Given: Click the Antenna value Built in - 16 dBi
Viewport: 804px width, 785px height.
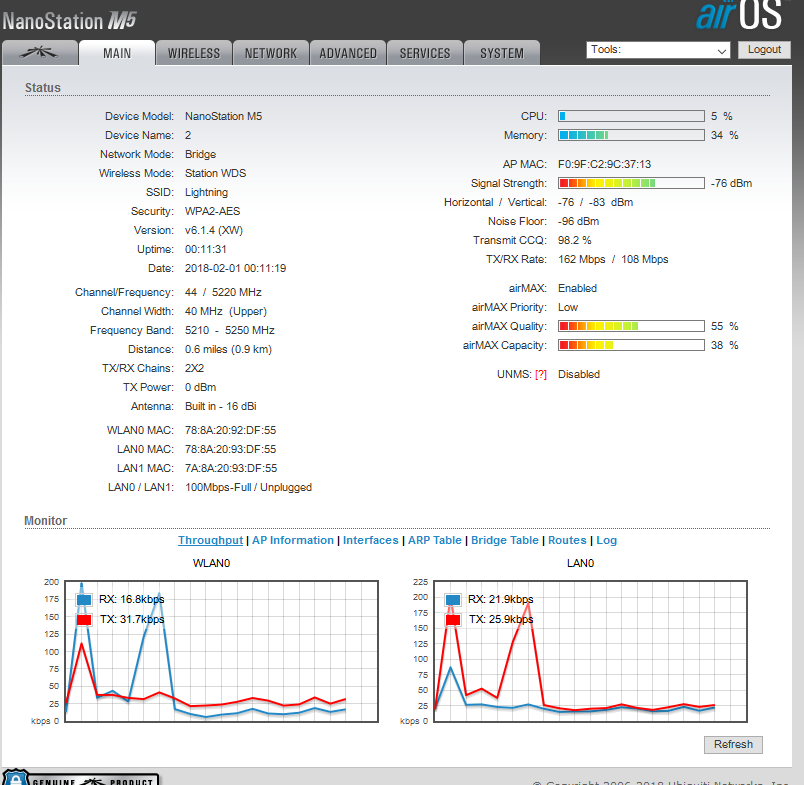Looking at the screenshot, I should tap(221, 406).
